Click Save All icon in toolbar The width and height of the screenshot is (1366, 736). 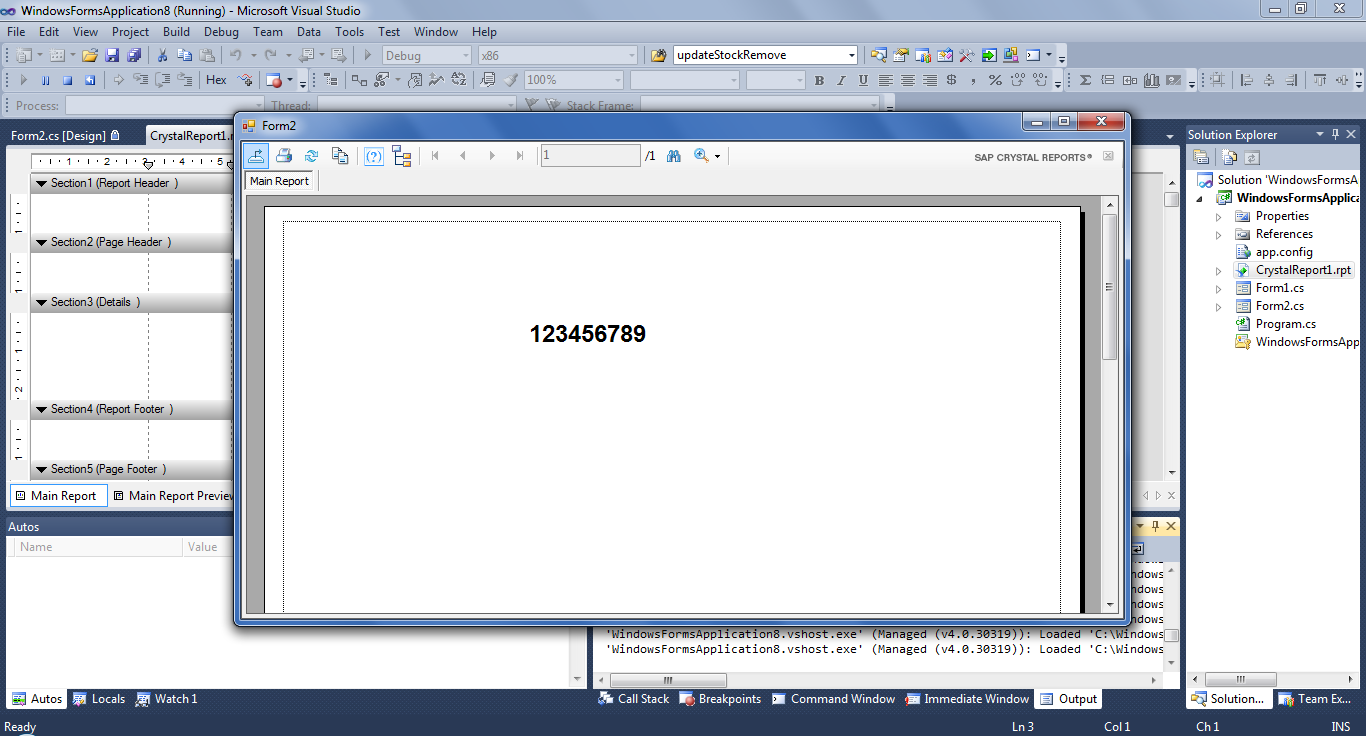134,55
